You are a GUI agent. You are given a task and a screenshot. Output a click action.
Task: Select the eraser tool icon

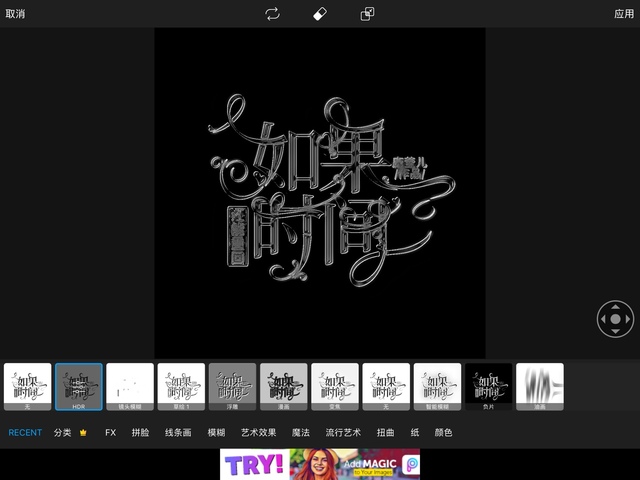pos(320,14)
